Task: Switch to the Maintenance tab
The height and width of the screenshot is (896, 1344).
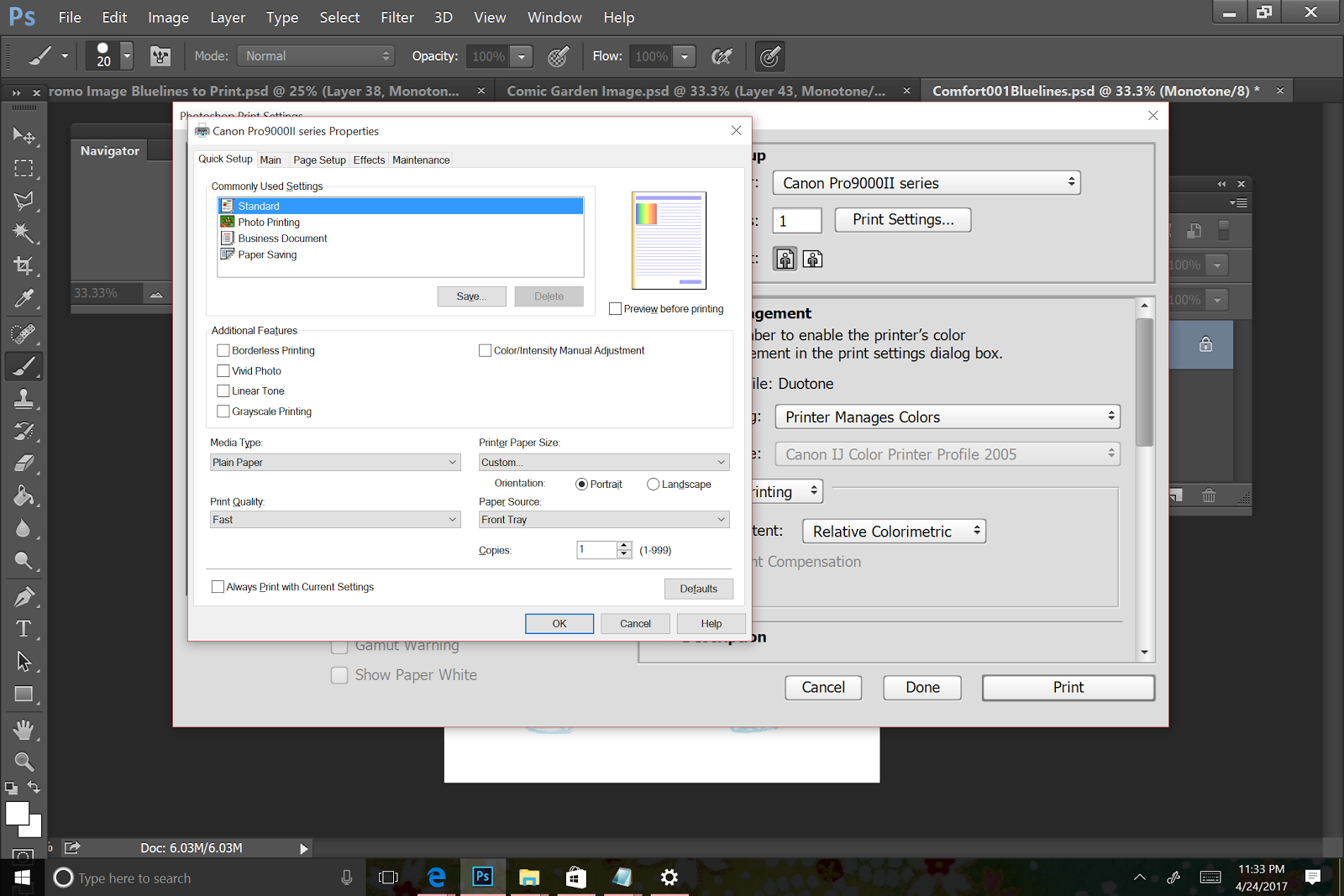Action: tap(421, 160)
